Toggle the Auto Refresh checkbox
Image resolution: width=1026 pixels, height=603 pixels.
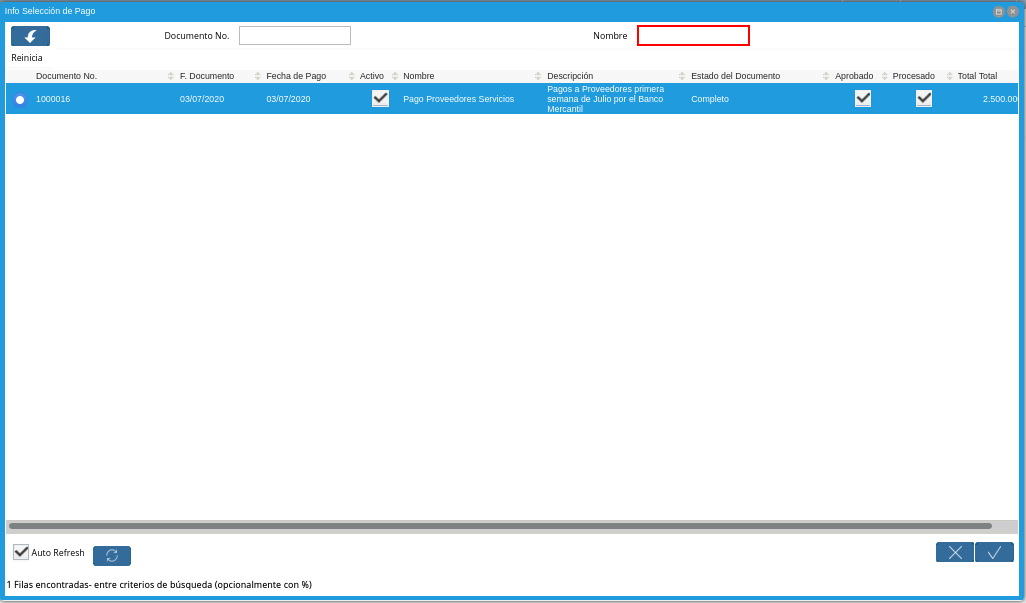pos(21,552)
